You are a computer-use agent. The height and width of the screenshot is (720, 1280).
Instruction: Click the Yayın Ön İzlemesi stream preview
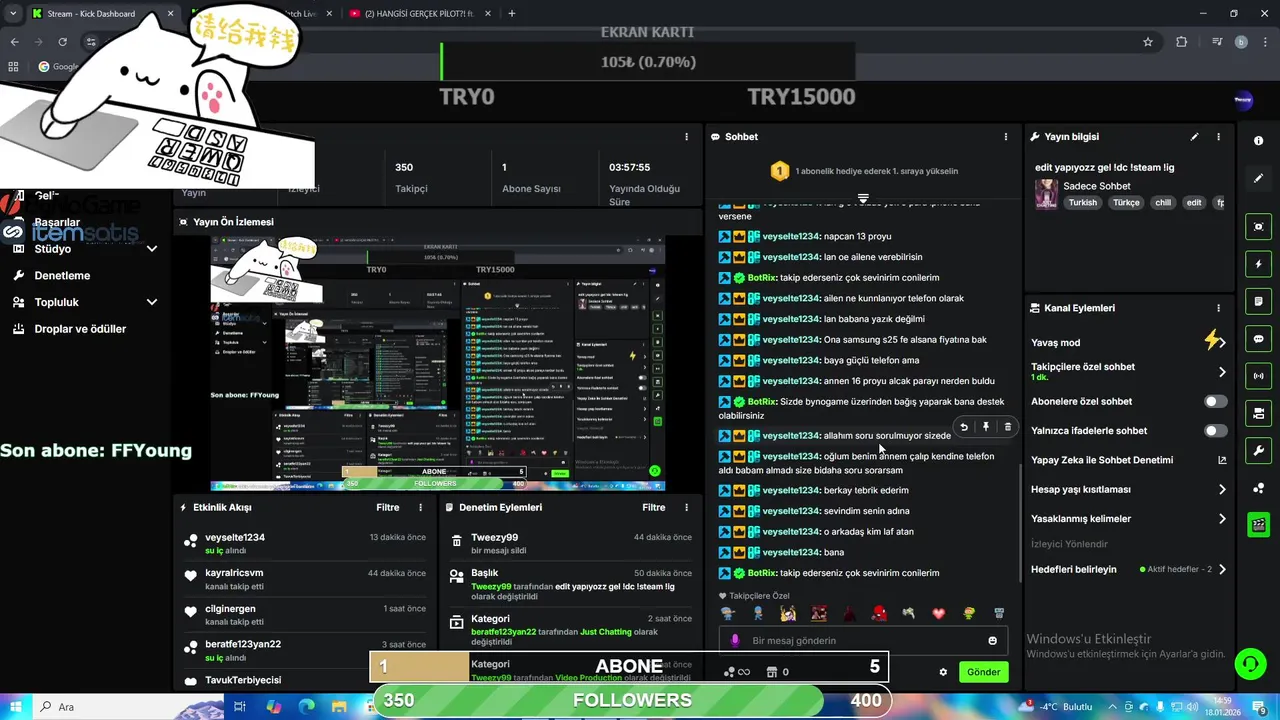click(x=437, y=363)
